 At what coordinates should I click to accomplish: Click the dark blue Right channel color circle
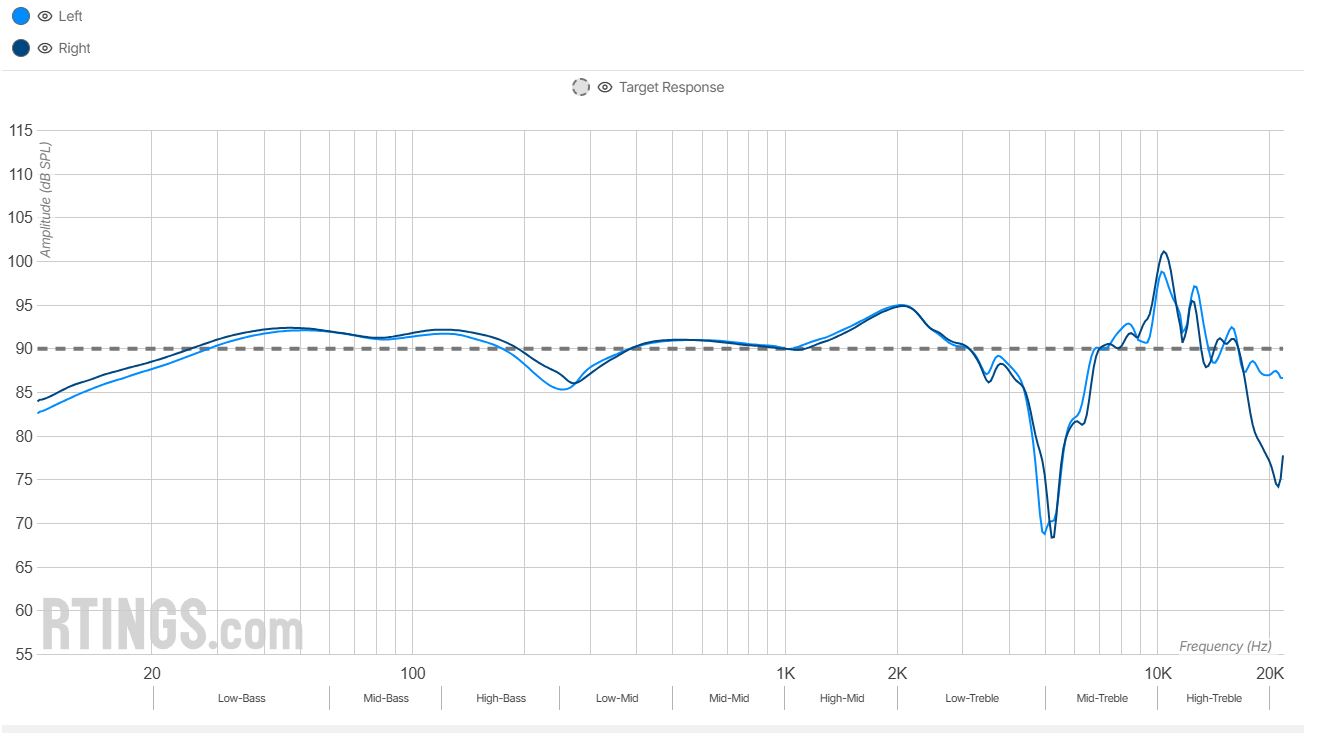point(21,48)
